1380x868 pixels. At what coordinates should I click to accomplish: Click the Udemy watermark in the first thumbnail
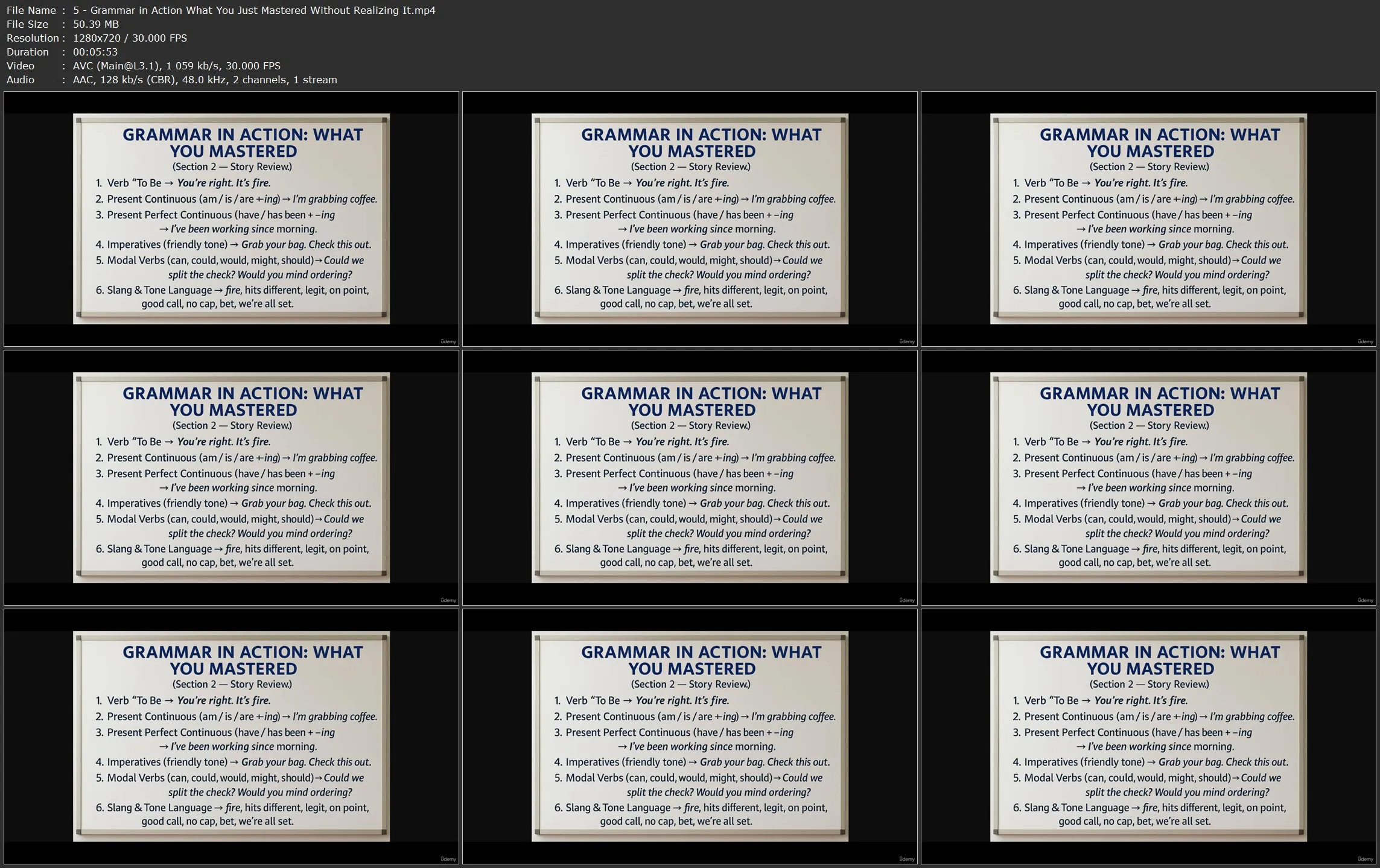pyautogui.click(x=448, y=341)
